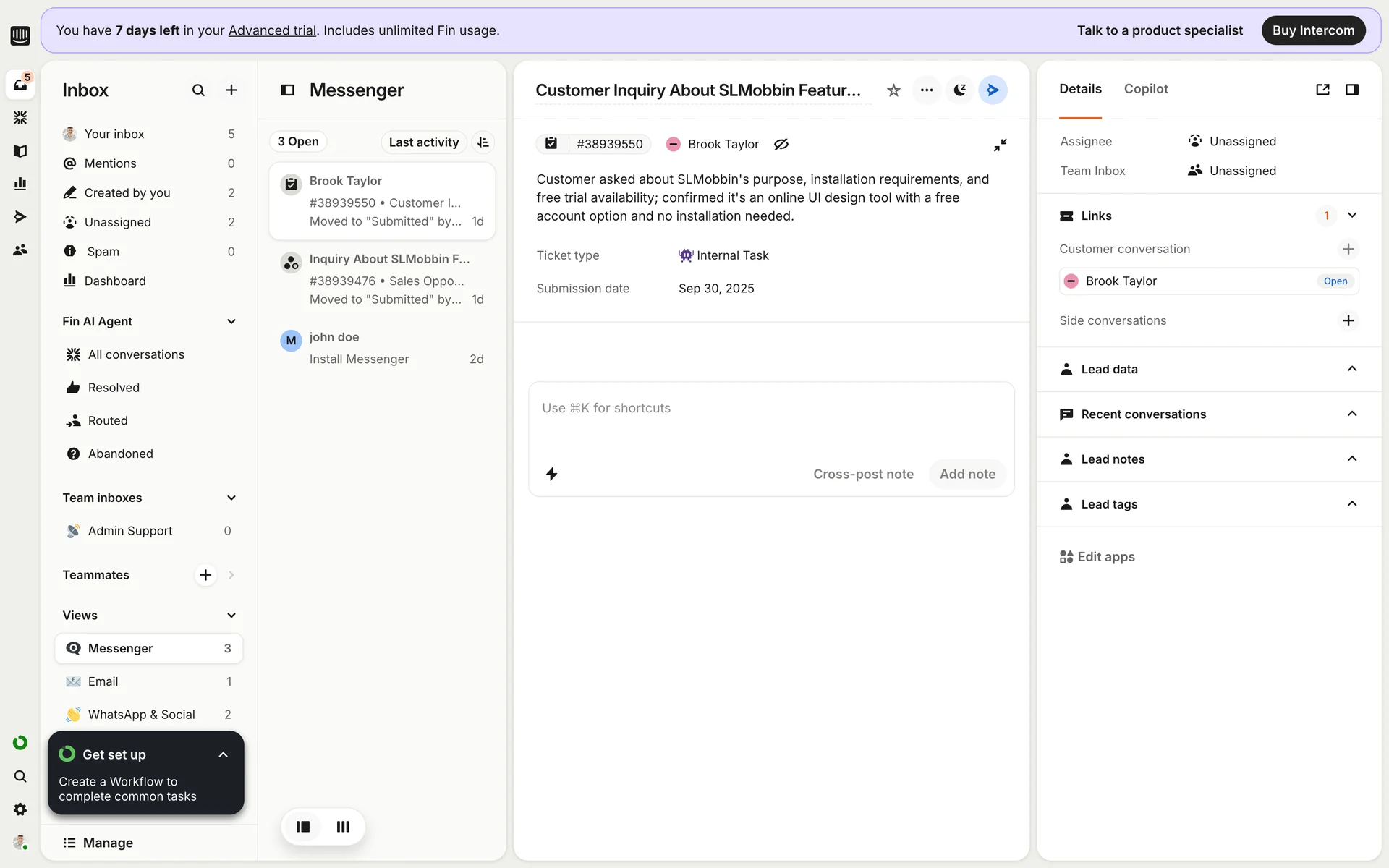Collapse the Fin AI Agent section
1389x868 pixels.
click(231, 321)
